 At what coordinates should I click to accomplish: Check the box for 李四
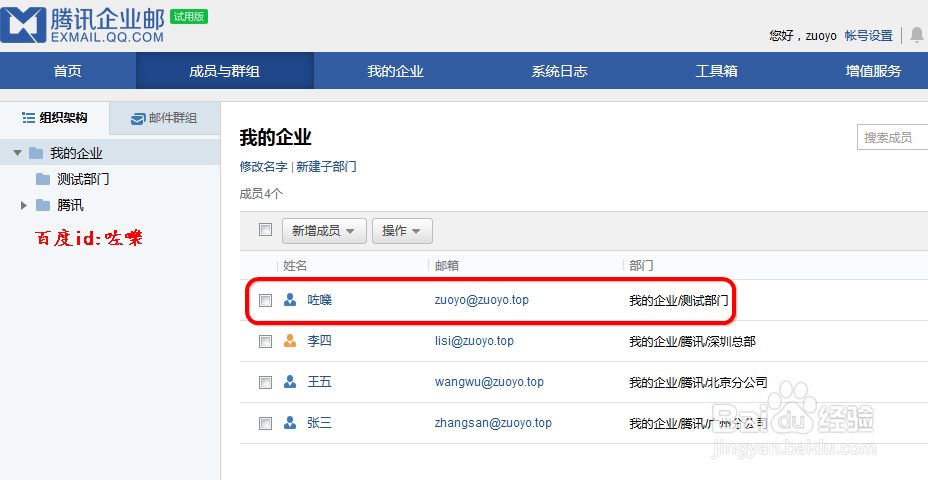[265, 342]
